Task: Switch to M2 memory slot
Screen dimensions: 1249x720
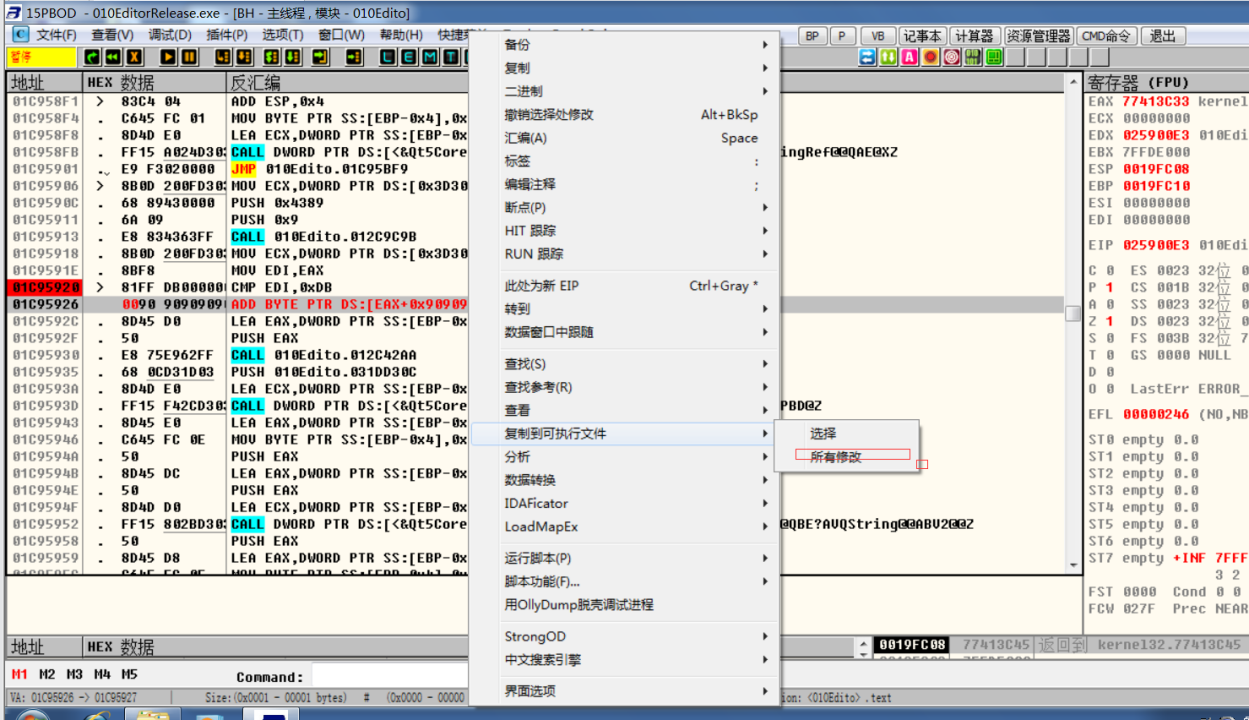Action: click(47, 674)
